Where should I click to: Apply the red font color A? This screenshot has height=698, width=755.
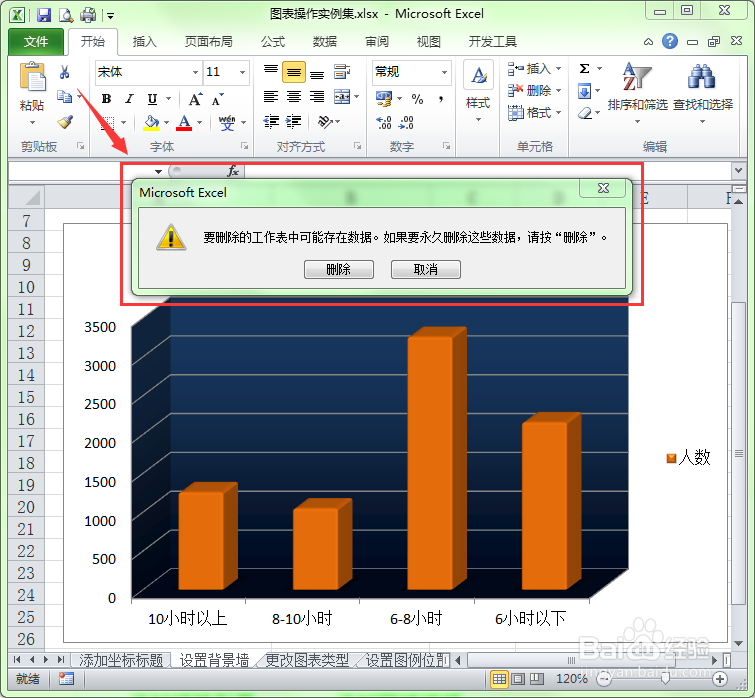184,123
